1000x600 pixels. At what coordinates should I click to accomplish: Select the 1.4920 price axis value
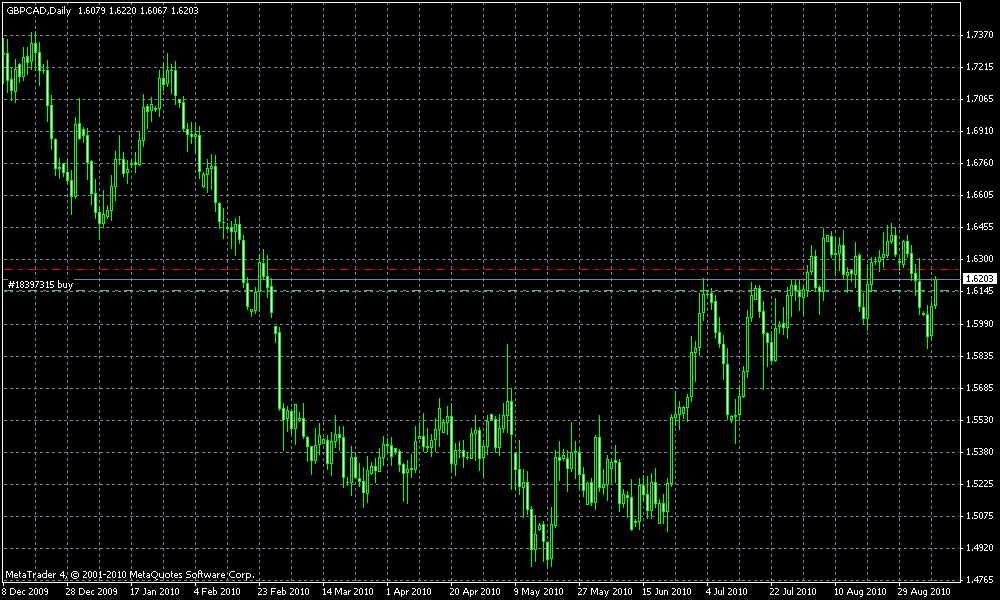pos(980,547)
